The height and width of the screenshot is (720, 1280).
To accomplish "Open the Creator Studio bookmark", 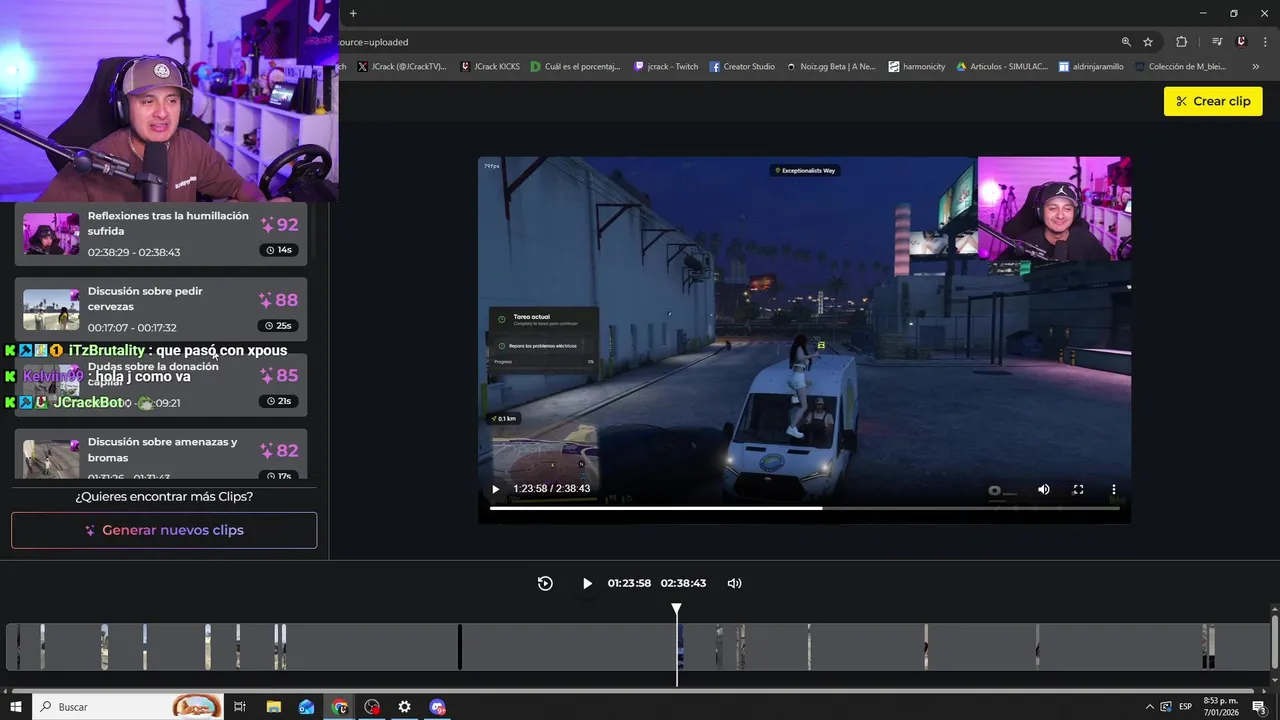I will point(742,67).
